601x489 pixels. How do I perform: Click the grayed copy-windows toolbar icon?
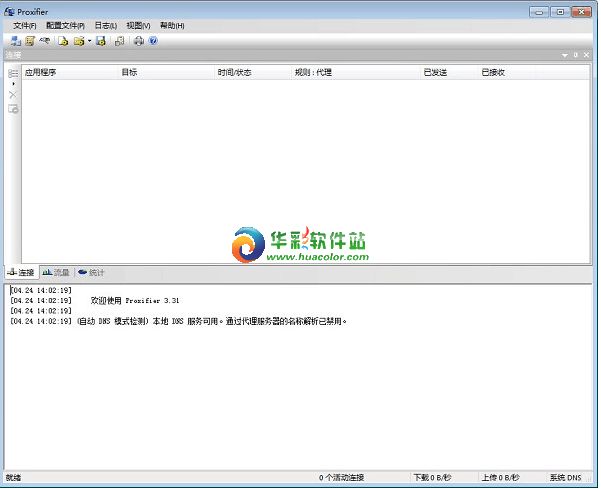[120, 41]
